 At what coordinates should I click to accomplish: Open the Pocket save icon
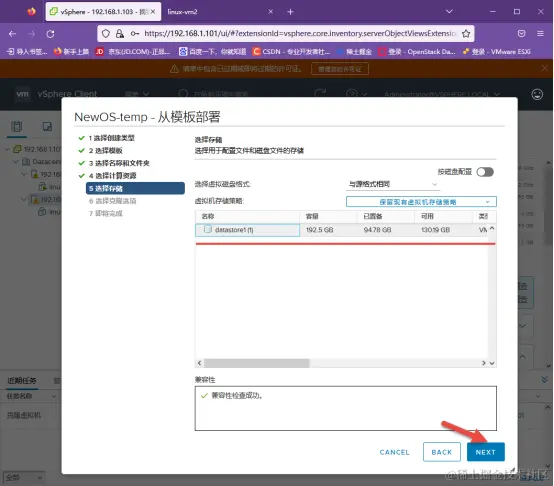click(521, 34)
